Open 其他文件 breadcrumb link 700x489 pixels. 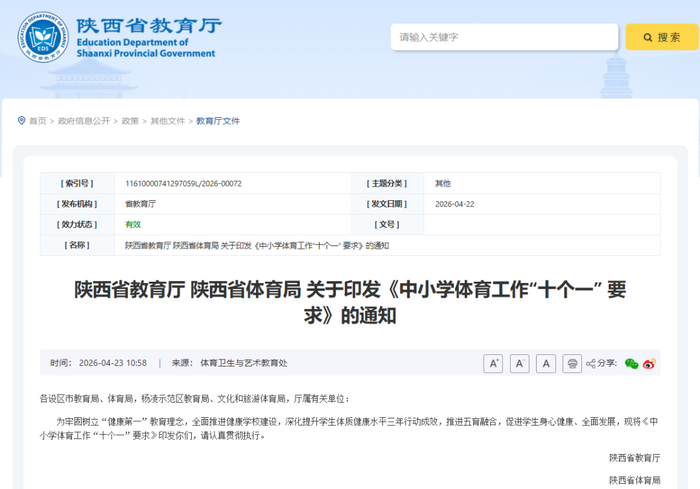coord(167,121)
